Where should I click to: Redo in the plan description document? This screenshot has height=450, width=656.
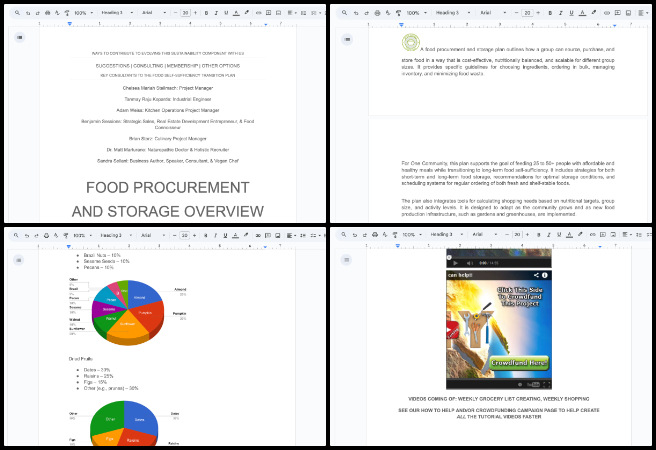tap(366, 13)
